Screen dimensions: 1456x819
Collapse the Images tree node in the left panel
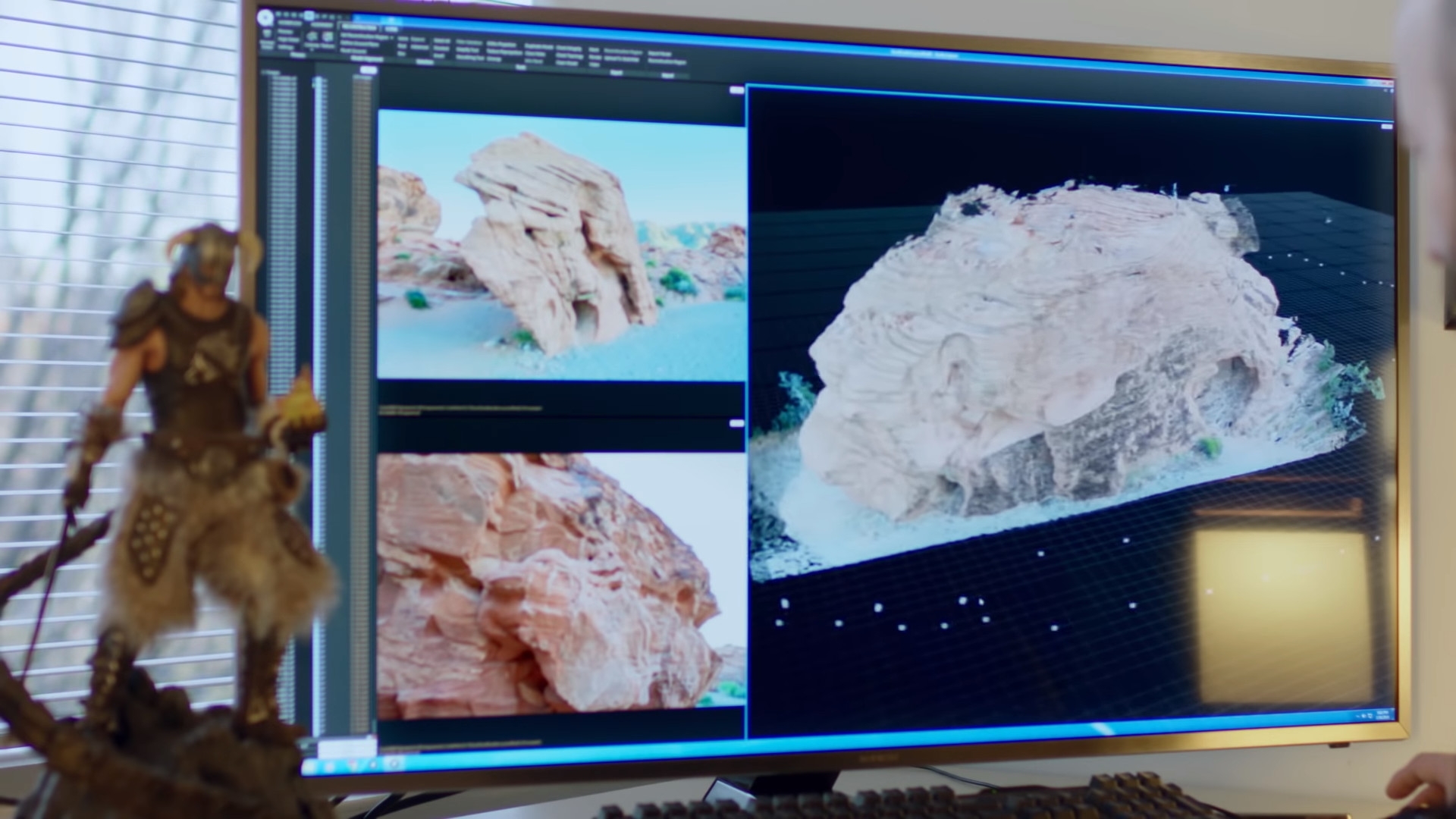pyautogui.click(x=263, y=74)
